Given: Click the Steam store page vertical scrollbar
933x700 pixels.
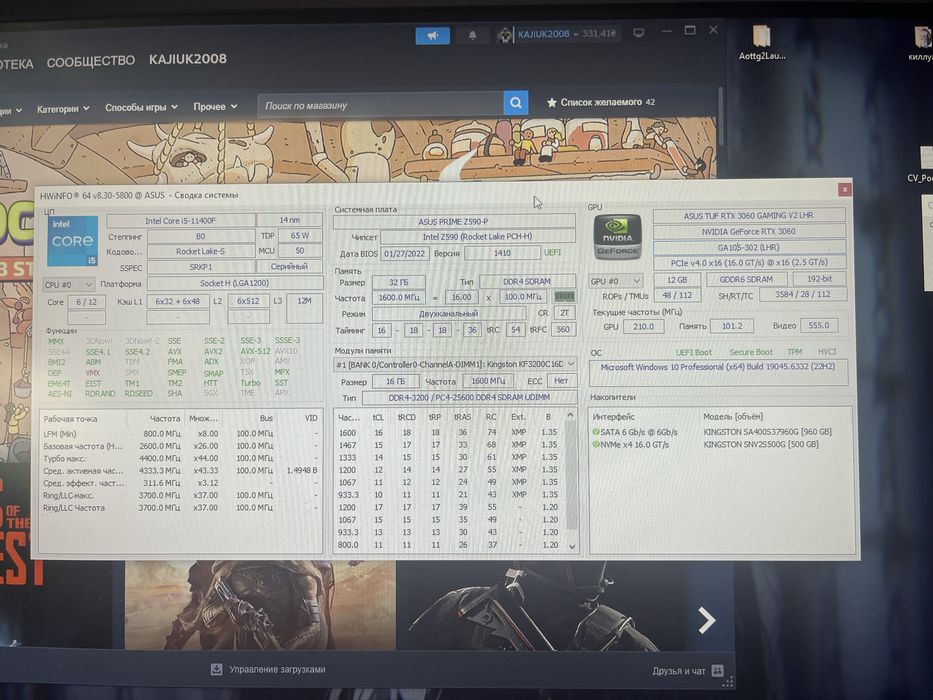Looking at the screenshot, I should 721,116.
